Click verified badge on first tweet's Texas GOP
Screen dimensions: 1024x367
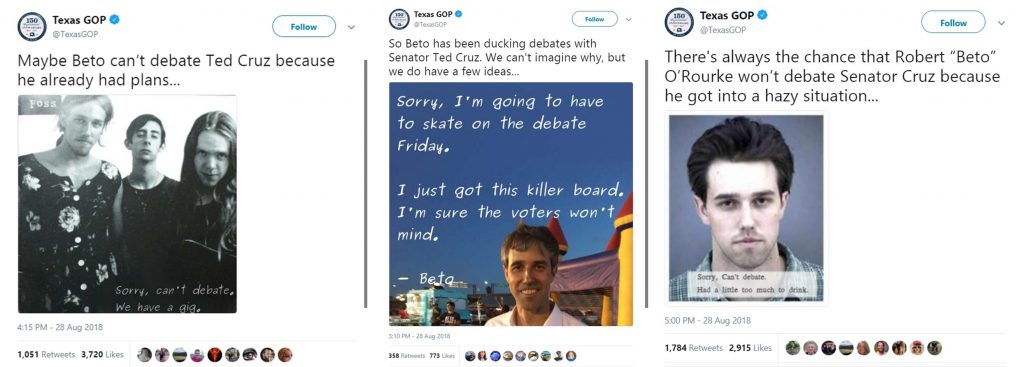114,20
